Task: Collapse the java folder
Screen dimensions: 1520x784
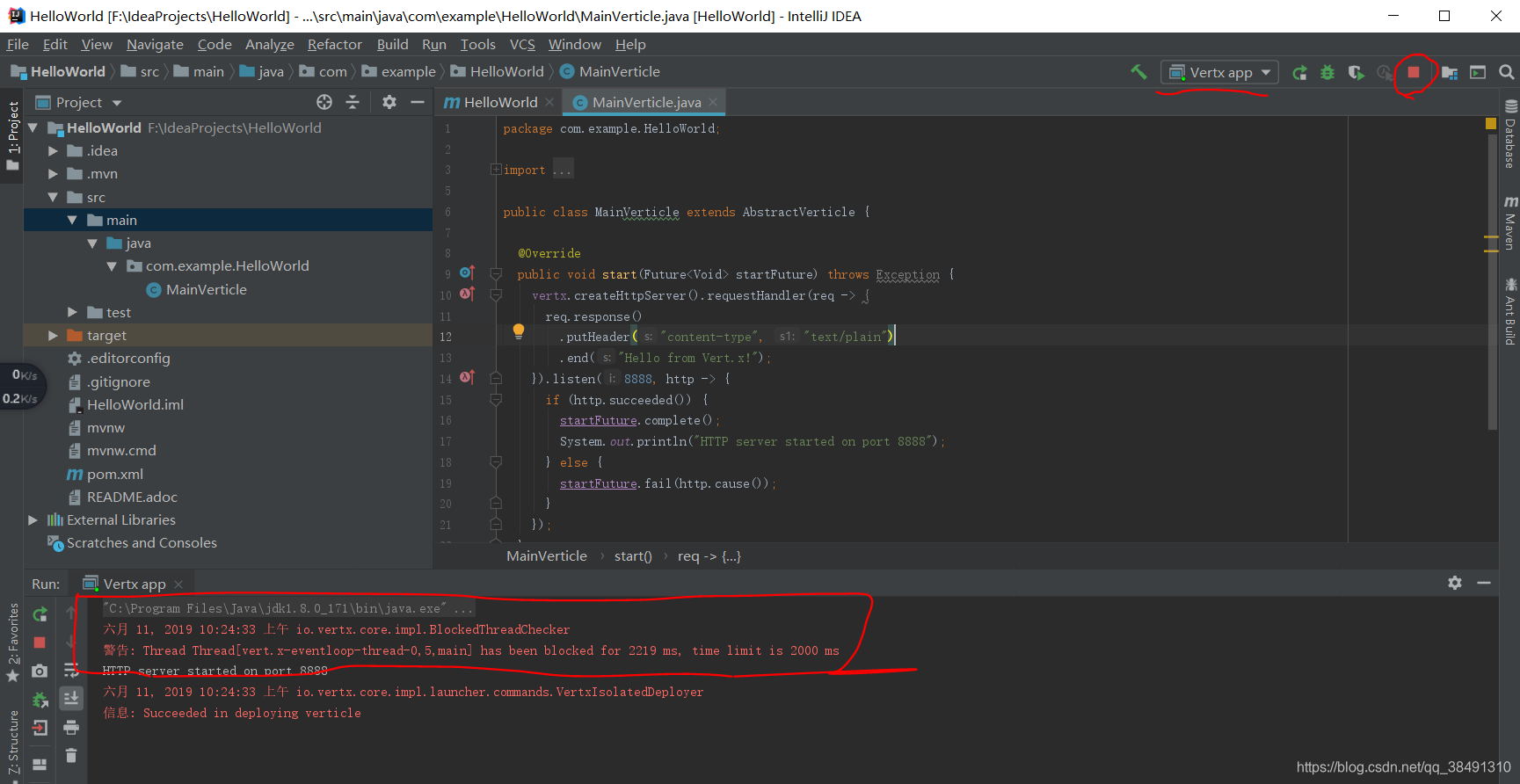Action: point(92,243)
